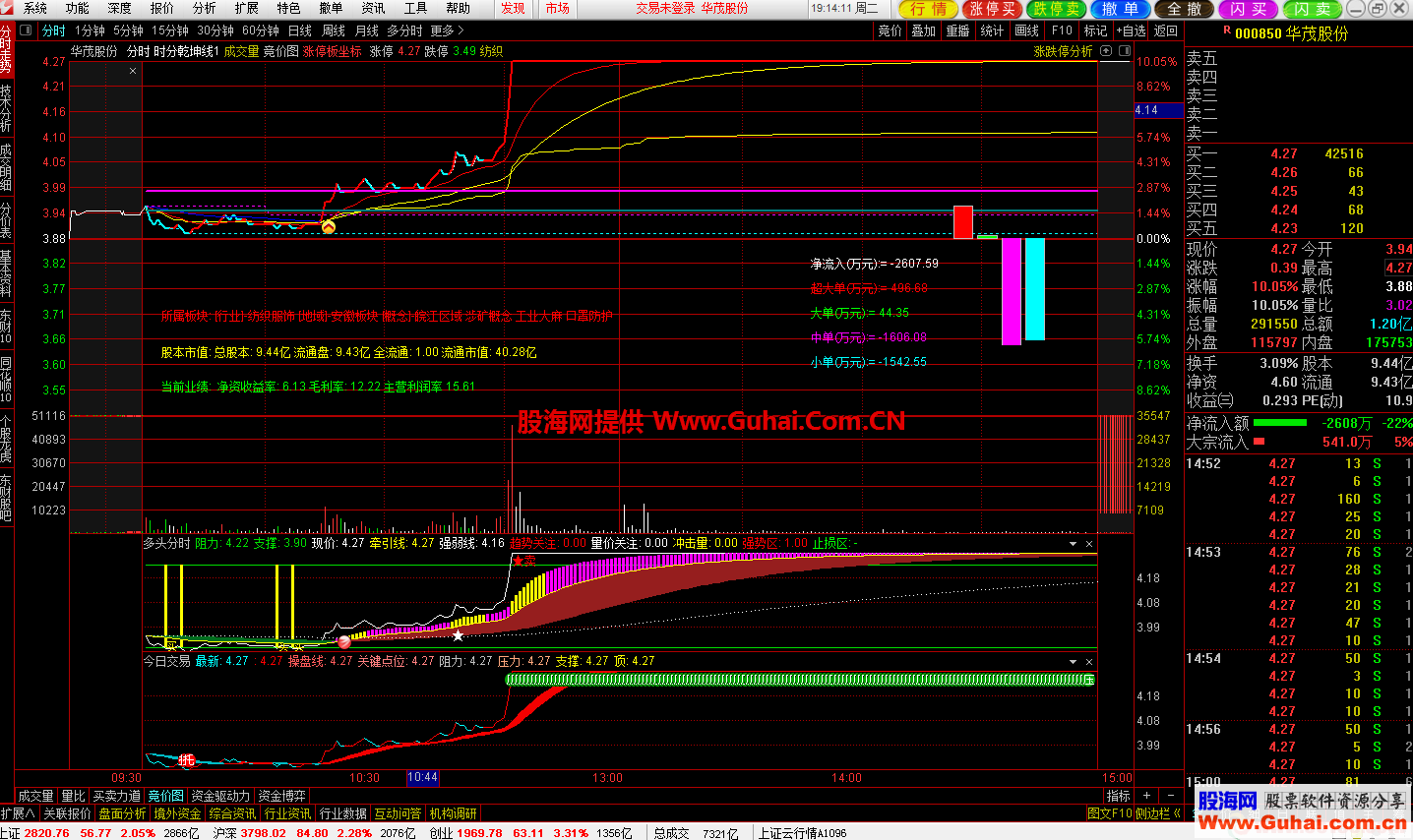
Task: Open the 功能 menu
Action: (78, 8)
